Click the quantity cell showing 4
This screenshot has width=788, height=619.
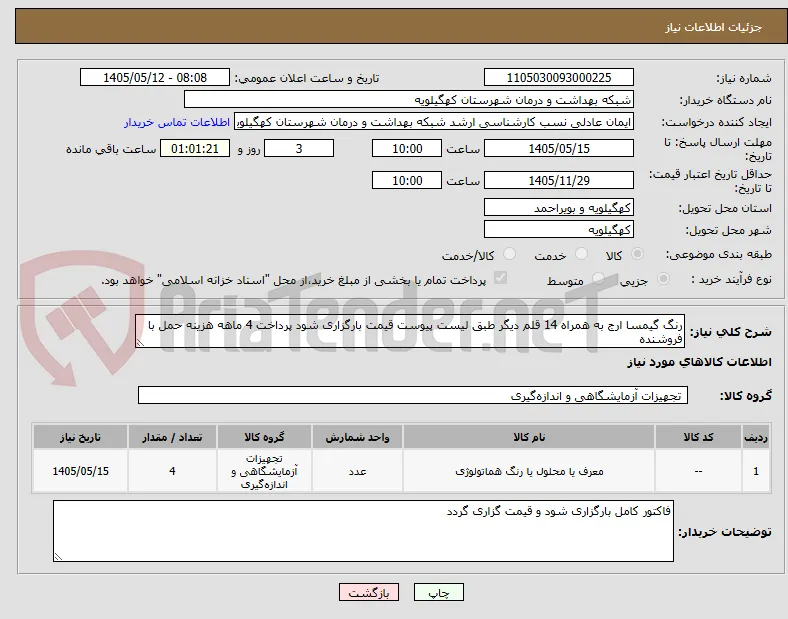coord(172,471)
